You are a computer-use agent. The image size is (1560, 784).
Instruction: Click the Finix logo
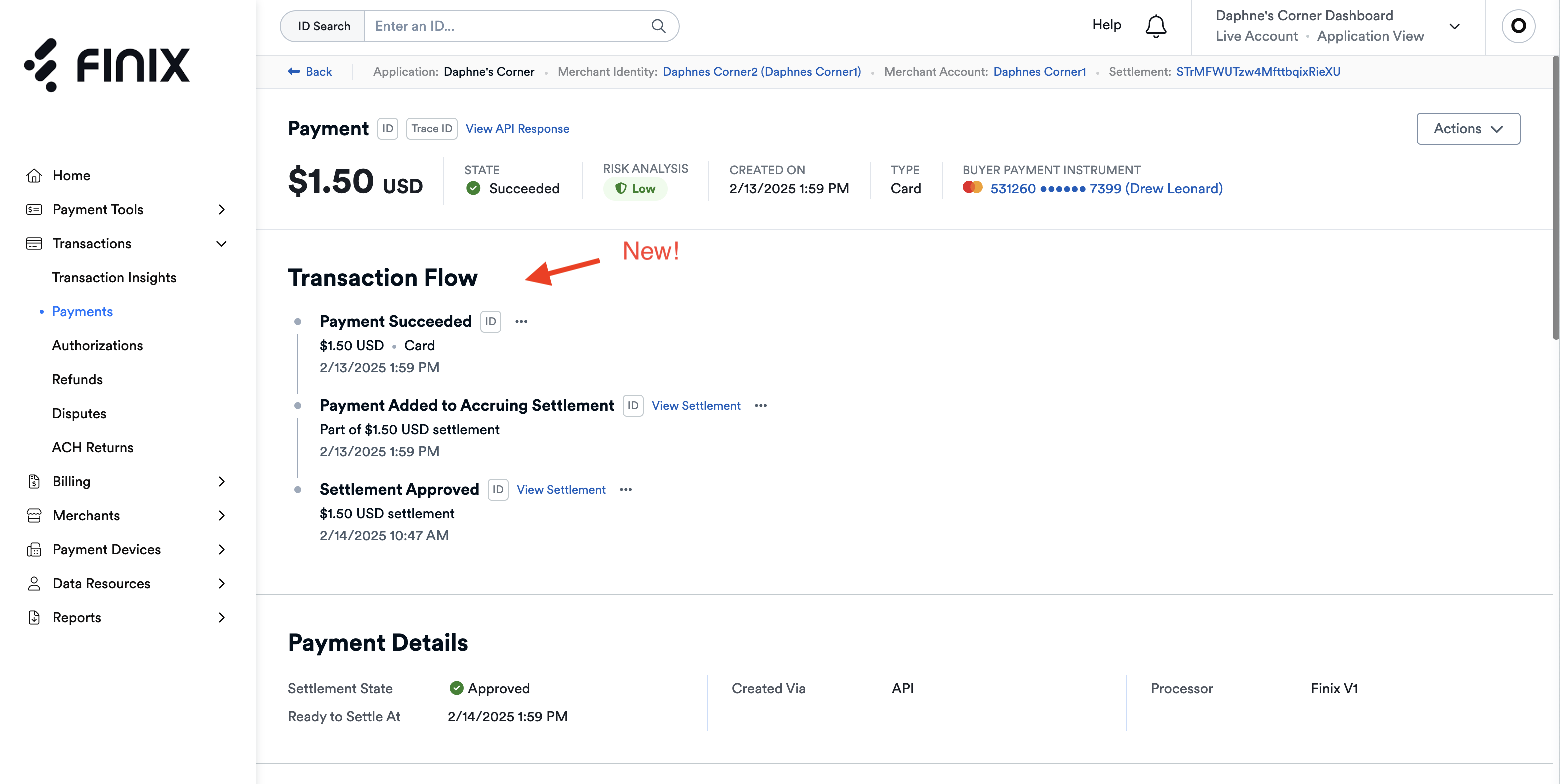[107, 65]
